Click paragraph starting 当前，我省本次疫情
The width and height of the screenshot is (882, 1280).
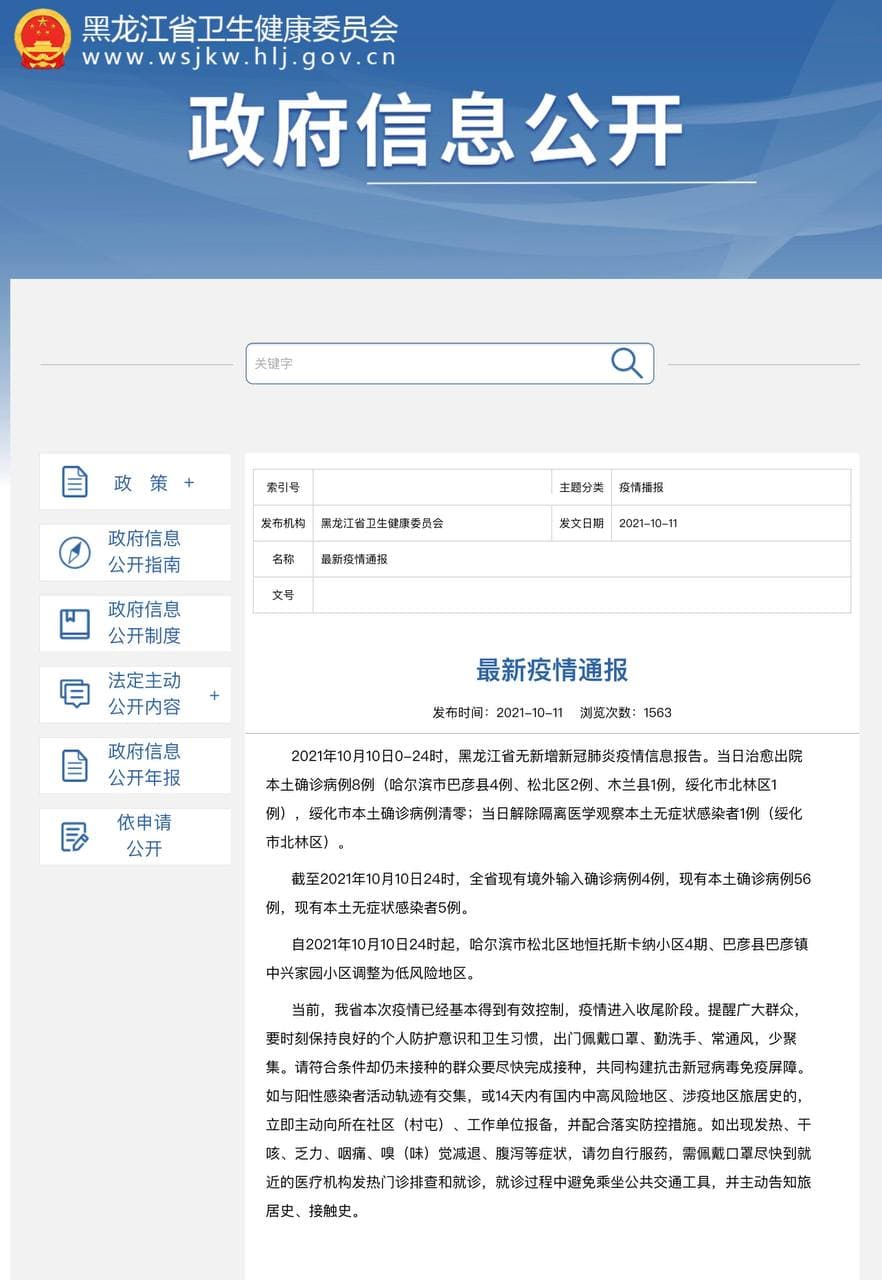538,1110
